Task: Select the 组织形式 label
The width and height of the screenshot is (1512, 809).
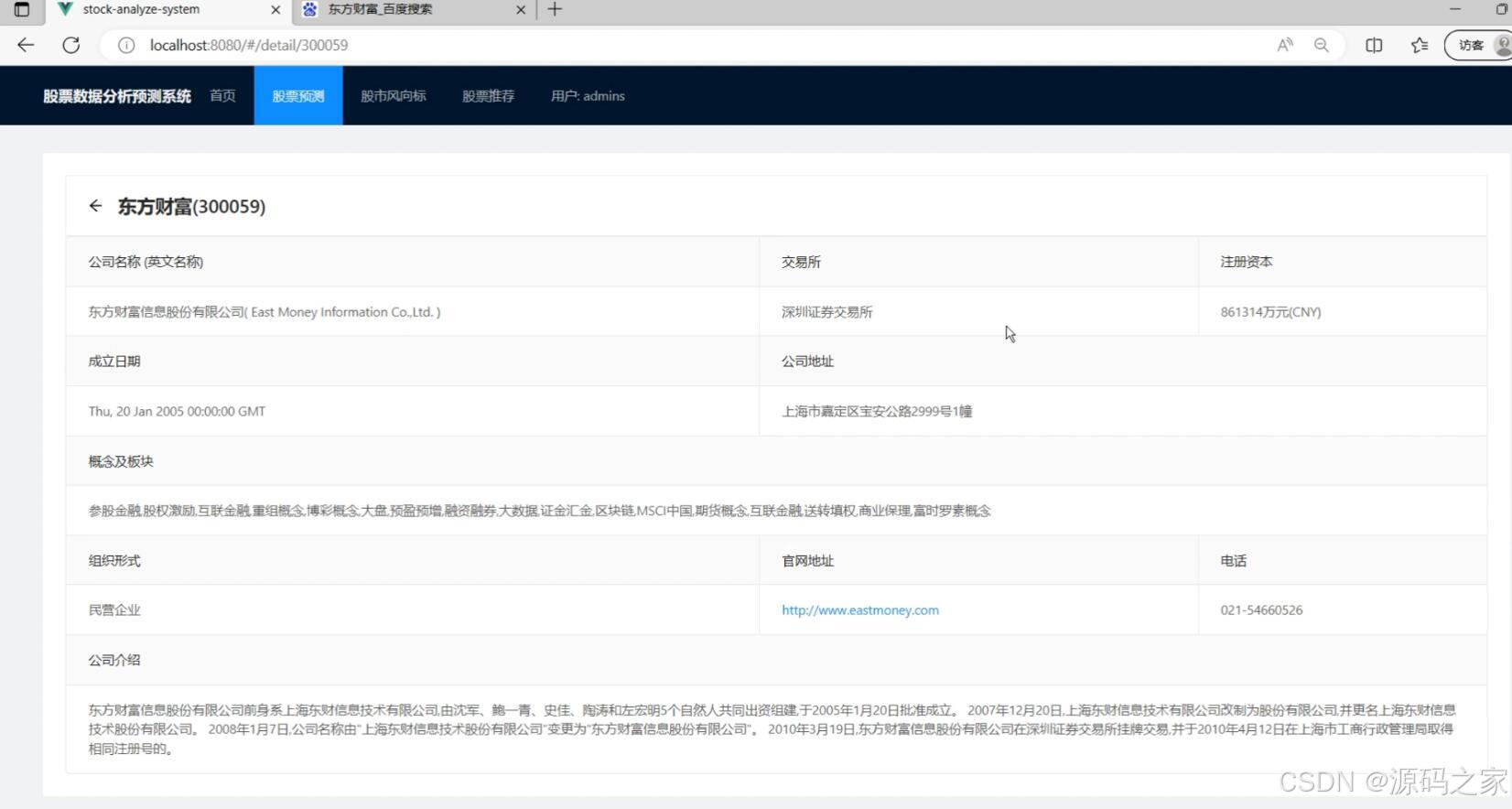Action: click(114, 561)
